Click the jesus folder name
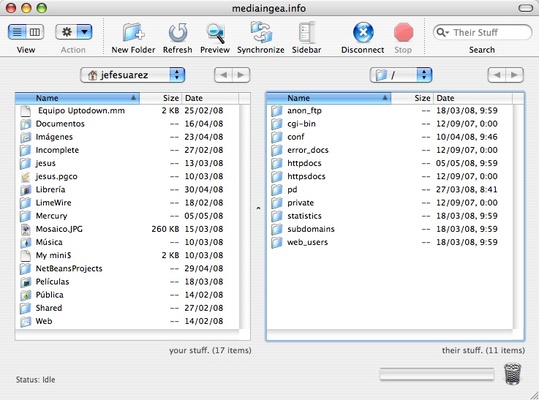 pos(45,163)
